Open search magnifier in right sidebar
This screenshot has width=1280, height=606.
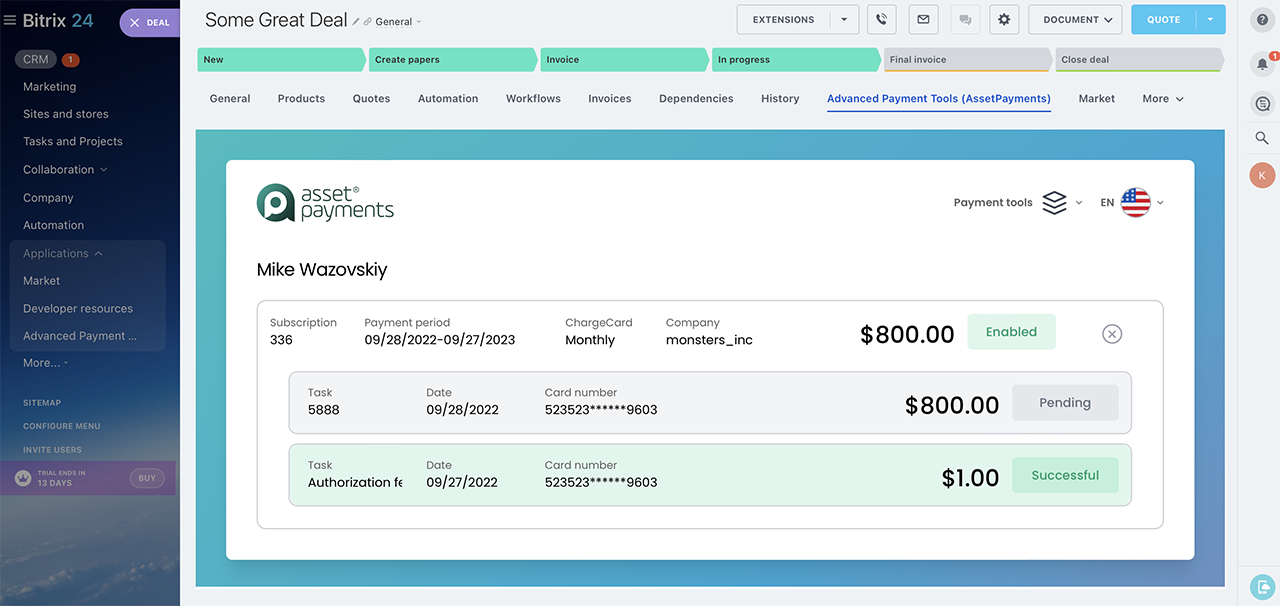[1262, 138]
